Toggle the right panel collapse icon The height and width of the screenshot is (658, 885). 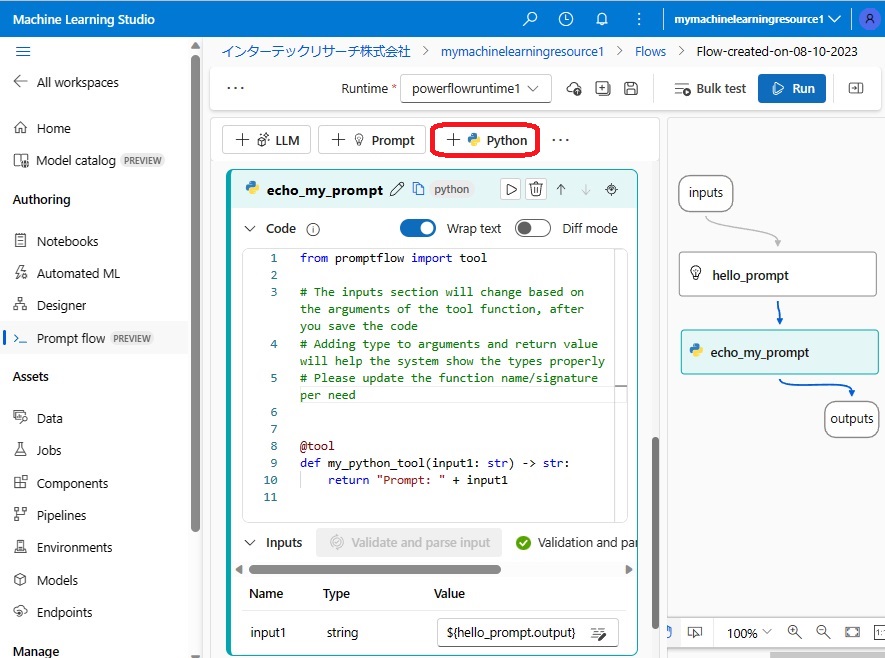(x=856, y=88)
